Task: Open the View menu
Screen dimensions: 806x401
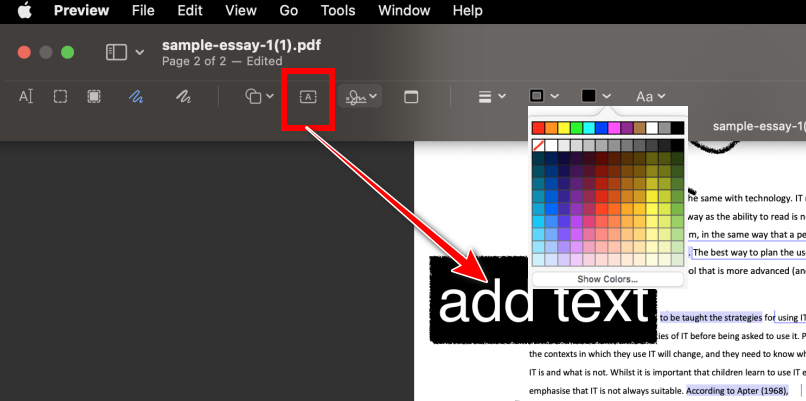Action: click(x=241, y=10)
